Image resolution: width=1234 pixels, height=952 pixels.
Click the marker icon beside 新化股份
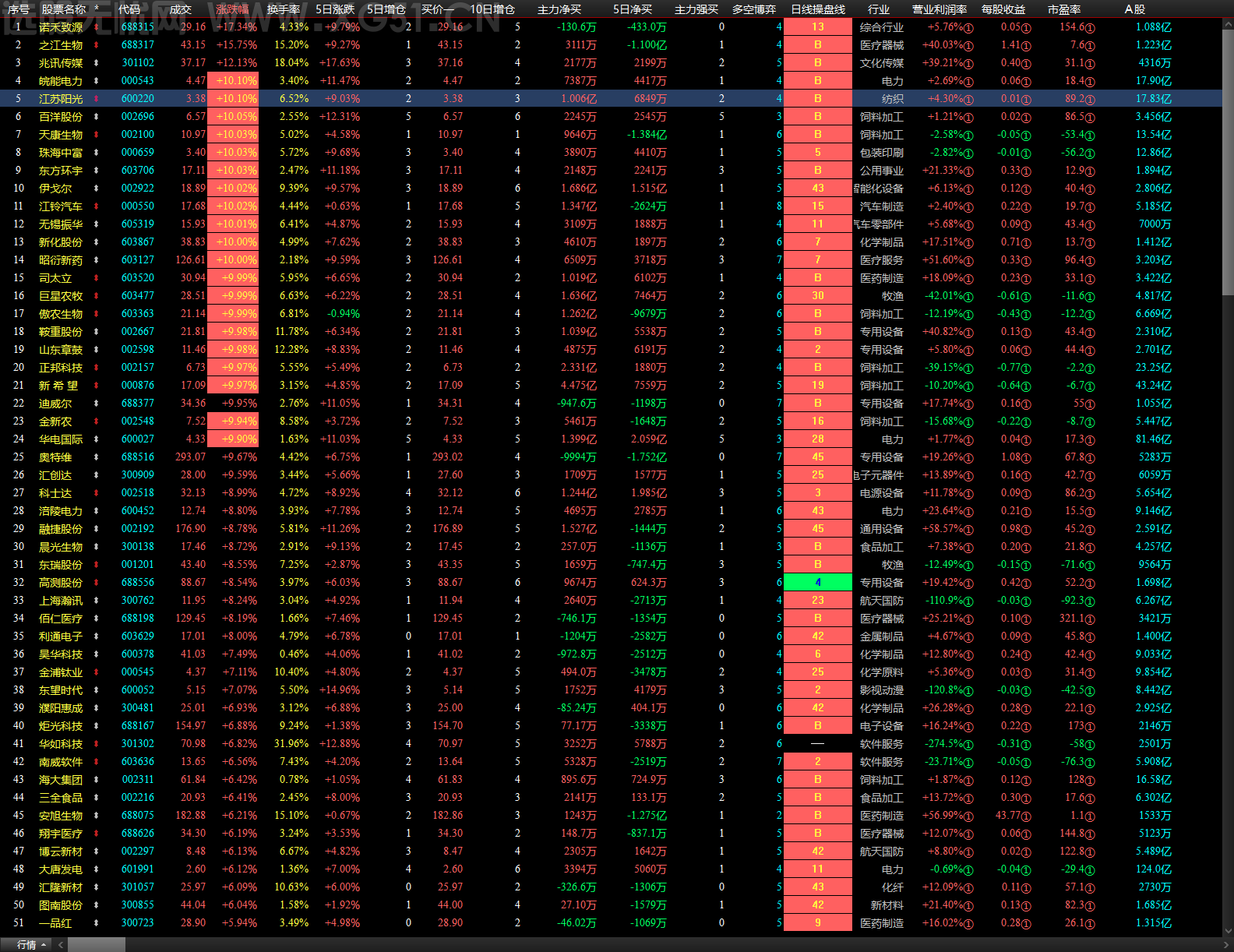[97, 242]
